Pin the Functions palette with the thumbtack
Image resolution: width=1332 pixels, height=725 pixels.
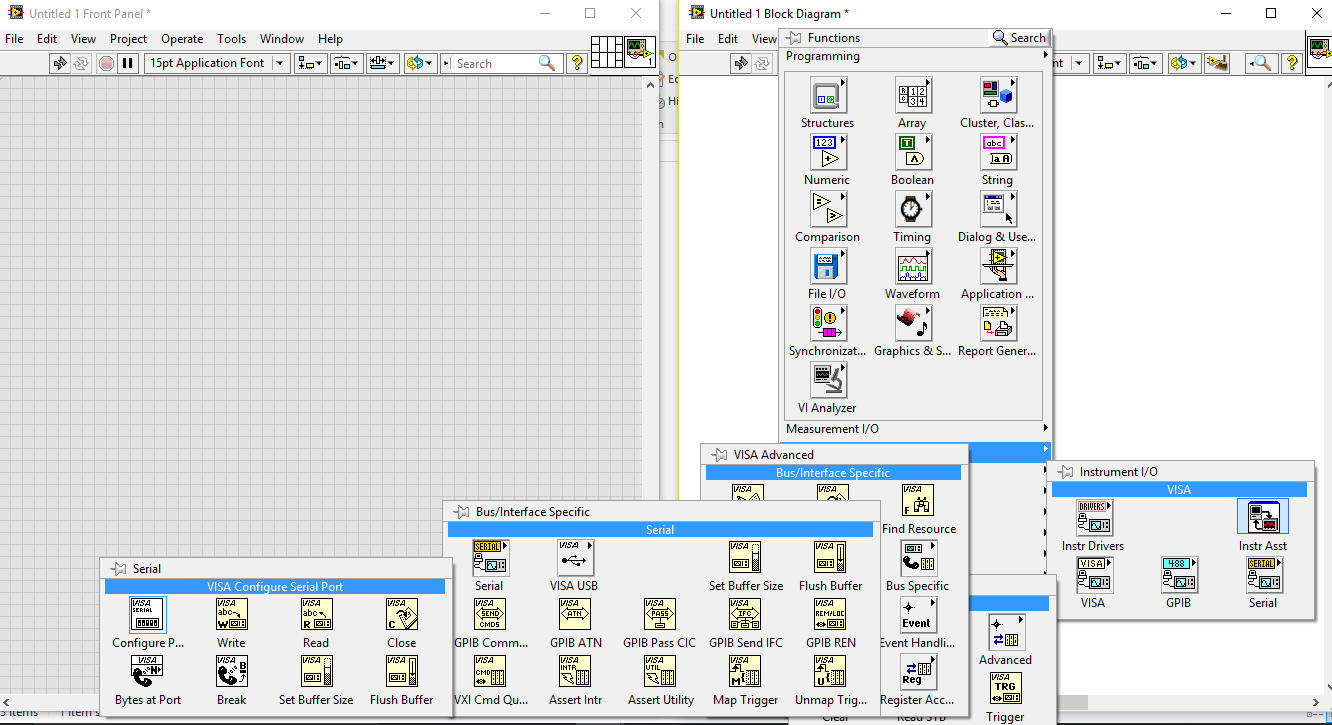(794, 38)
